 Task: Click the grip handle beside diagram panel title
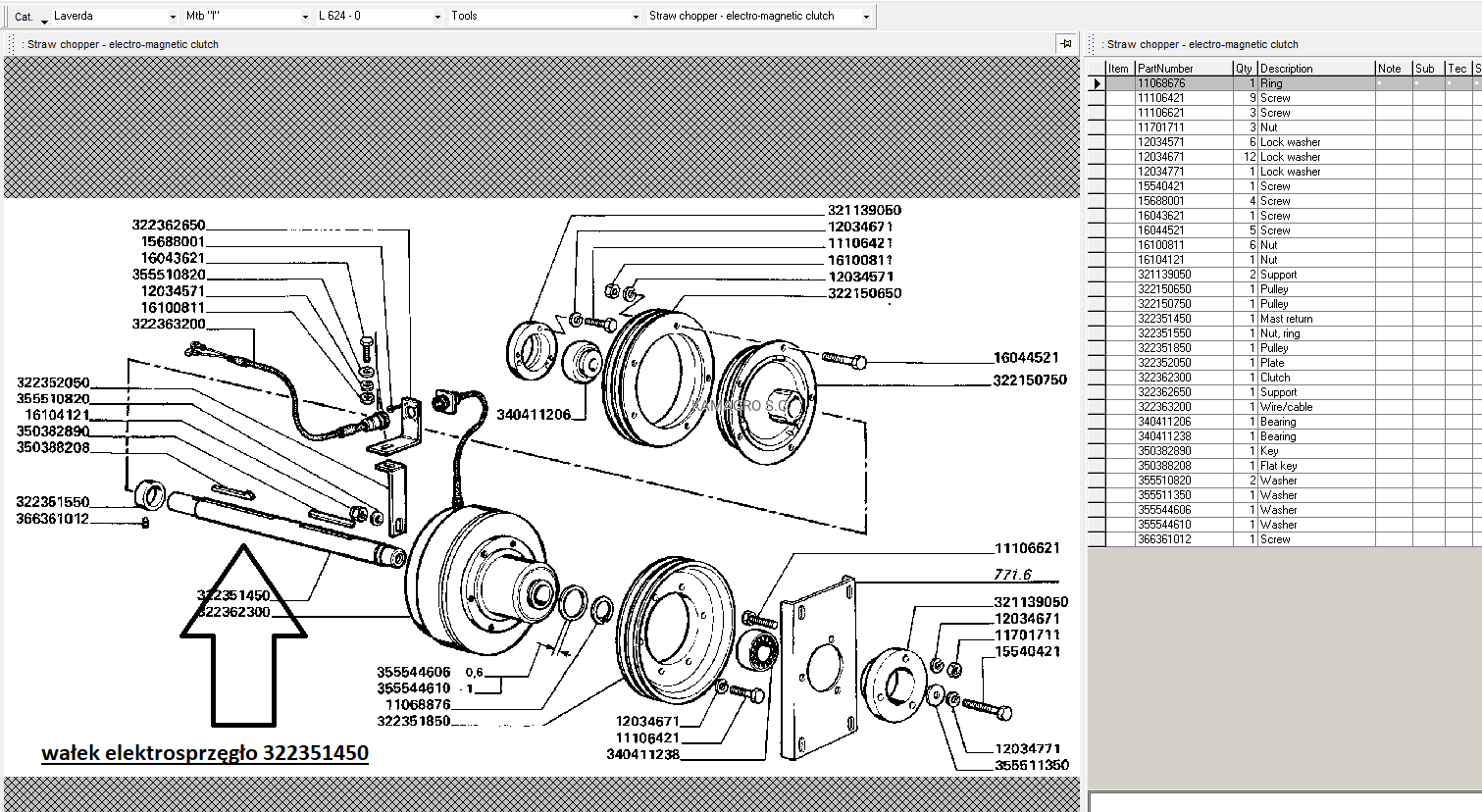coord(11,44)
